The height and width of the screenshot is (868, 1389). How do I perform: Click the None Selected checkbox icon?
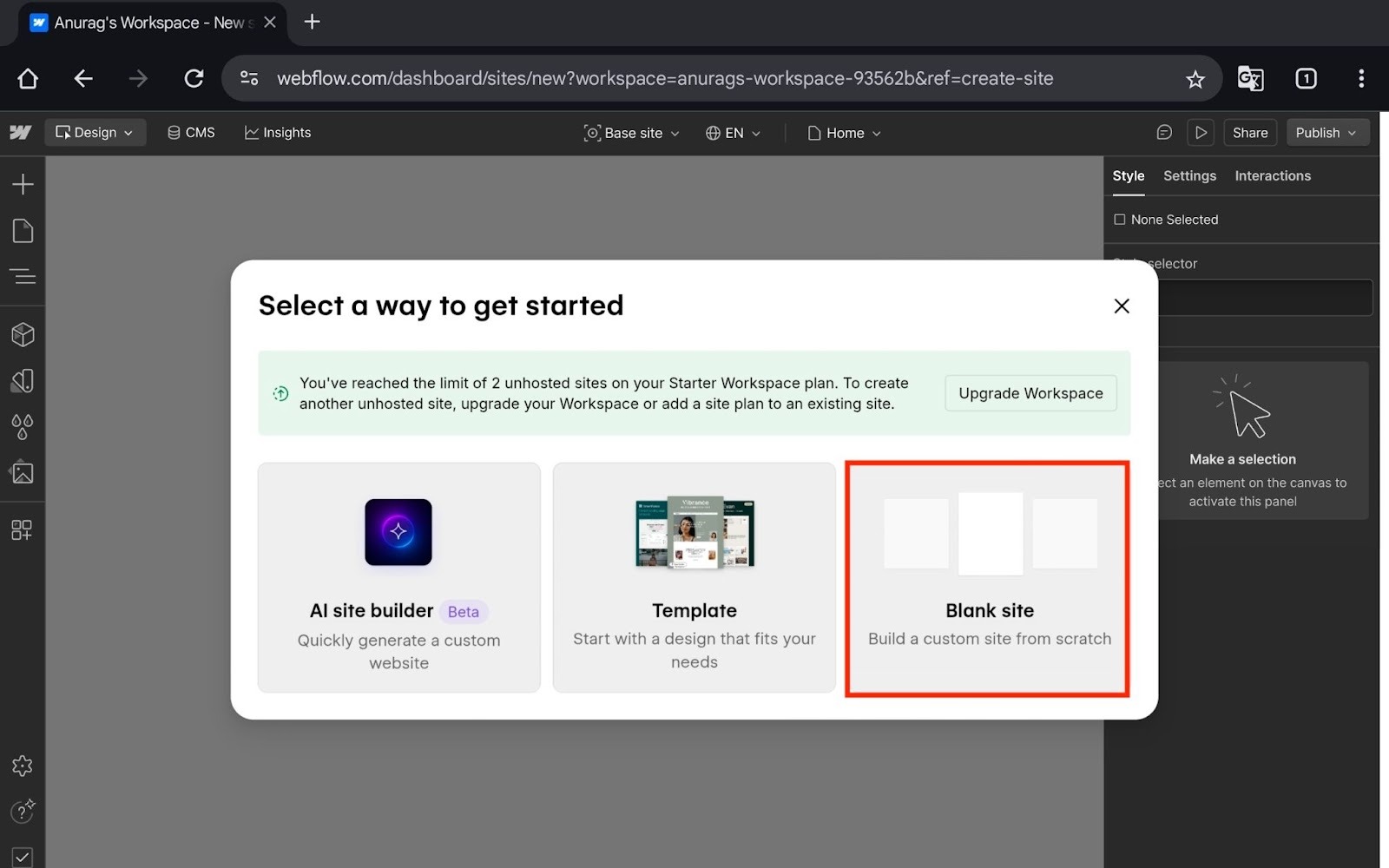tap(1120, 220)
